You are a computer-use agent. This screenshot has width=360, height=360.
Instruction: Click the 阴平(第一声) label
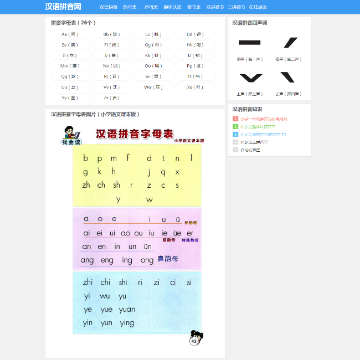(250, 59)
